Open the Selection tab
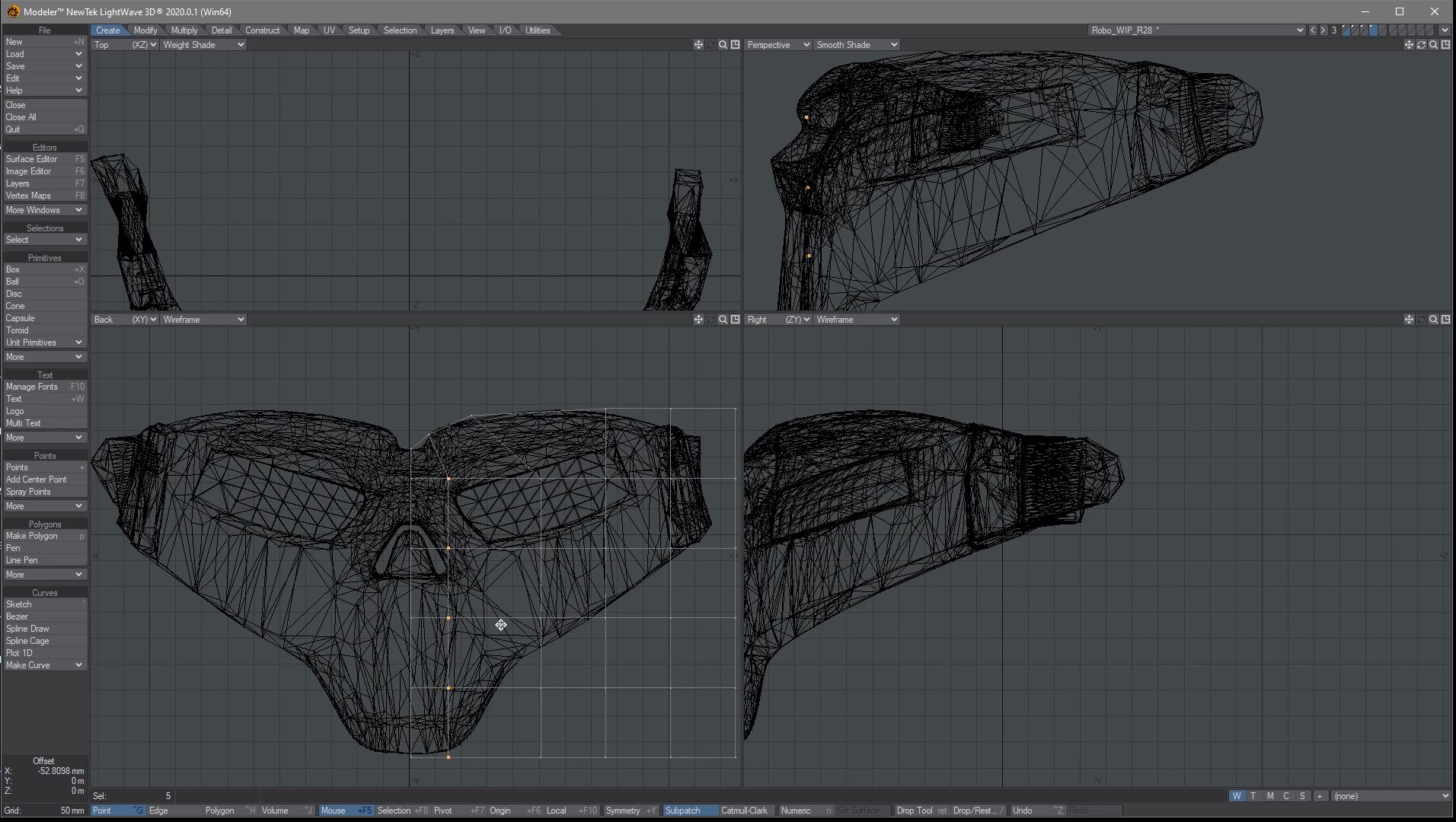The image size is (1456, 822). [400, 30]
